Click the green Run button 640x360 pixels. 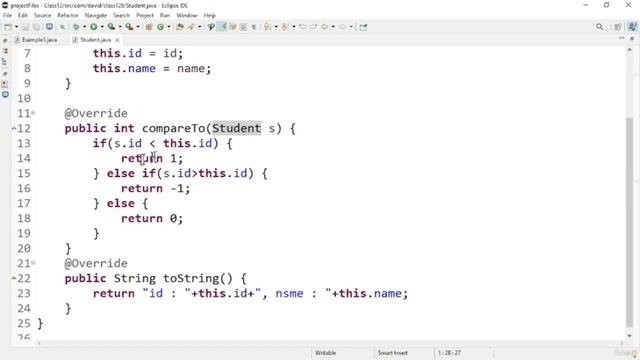click(x=93, y=27)
